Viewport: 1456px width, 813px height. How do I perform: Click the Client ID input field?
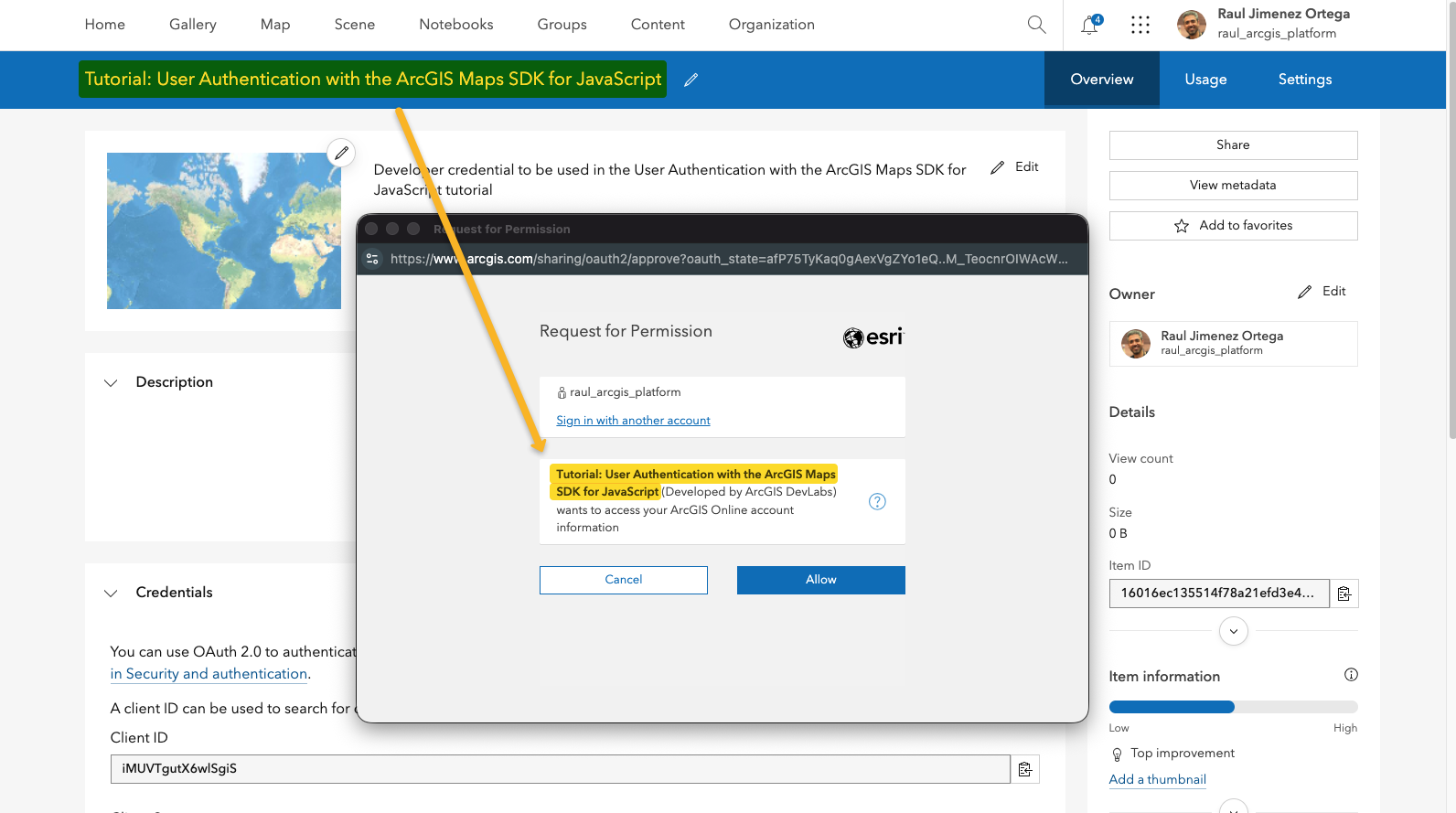[560, 769]
